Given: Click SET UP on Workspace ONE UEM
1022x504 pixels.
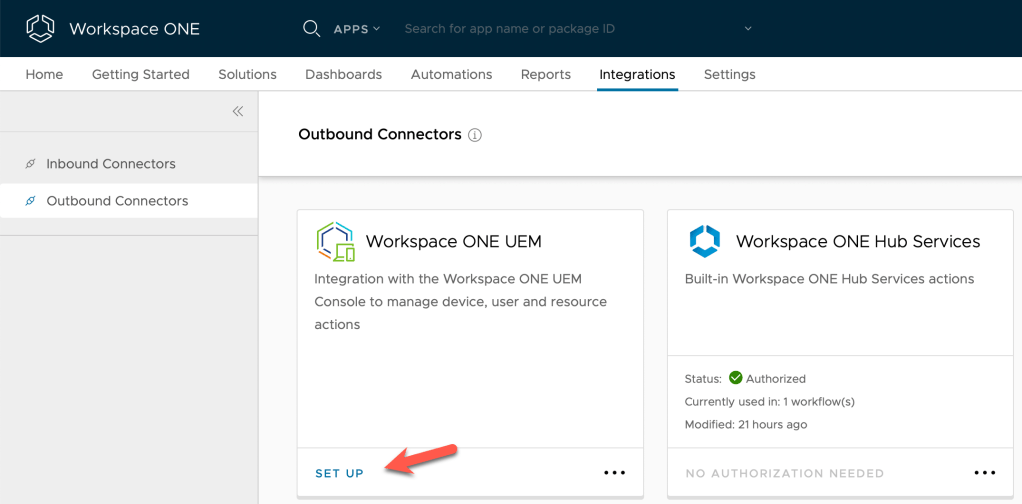Looking at the screenshot, I should [x=340, y=473].
